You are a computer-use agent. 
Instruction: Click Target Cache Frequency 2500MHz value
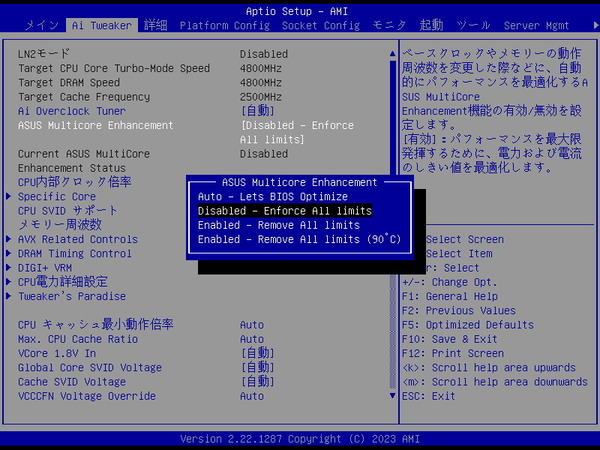click(261, 97)
